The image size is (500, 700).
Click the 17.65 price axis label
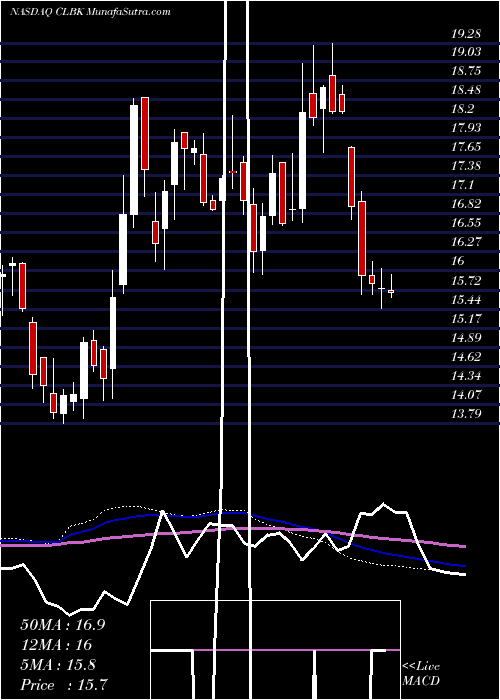[466, 147]
